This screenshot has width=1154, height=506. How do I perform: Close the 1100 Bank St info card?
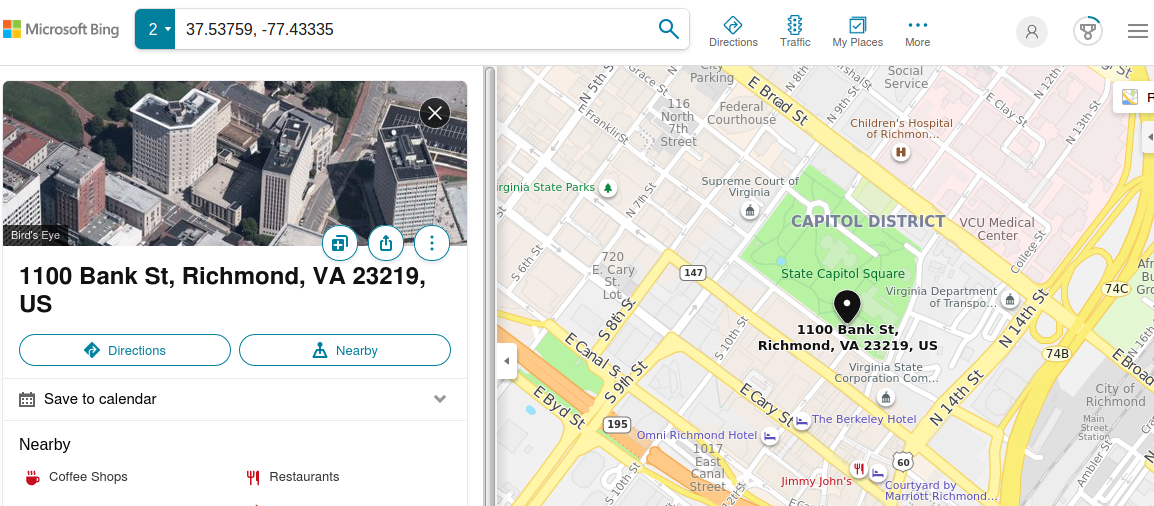(434, 113)
